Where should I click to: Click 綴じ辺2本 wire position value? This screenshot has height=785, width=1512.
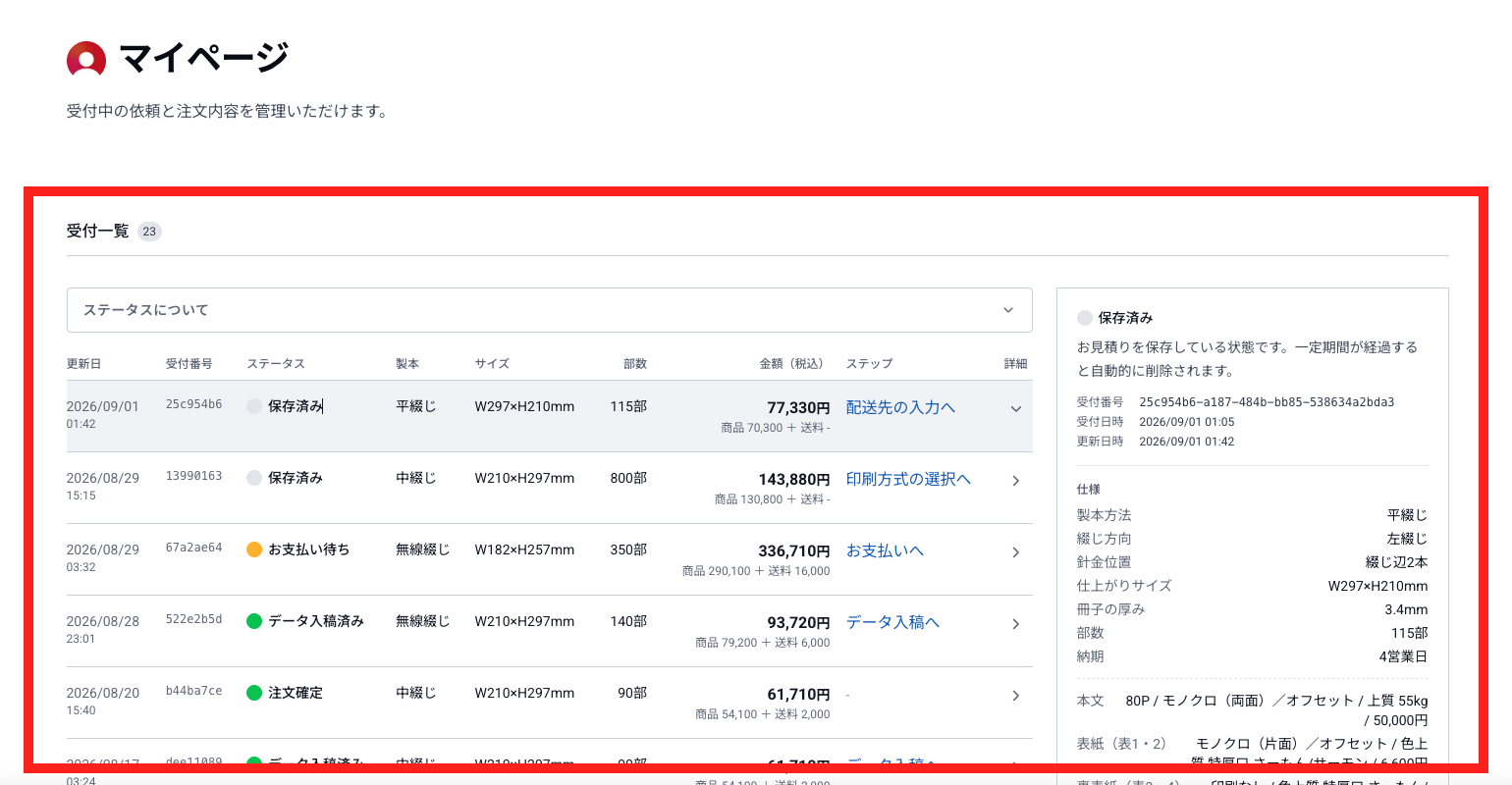point(1396,562)
